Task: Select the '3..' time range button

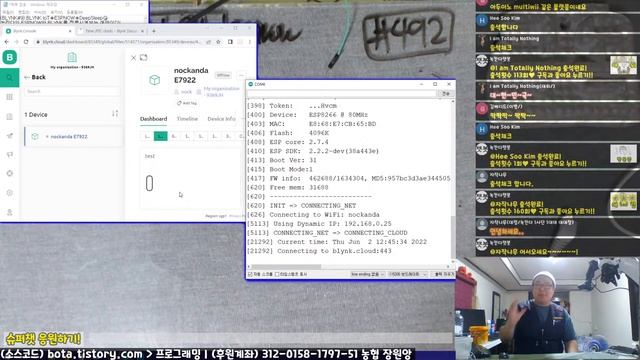Action: coord(228,136)
